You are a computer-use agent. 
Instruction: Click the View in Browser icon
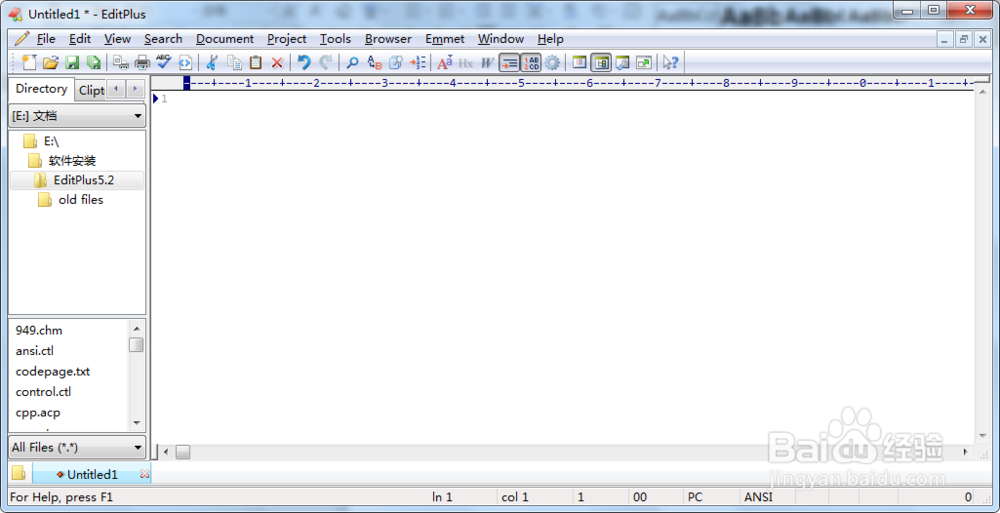pos(185,63)
